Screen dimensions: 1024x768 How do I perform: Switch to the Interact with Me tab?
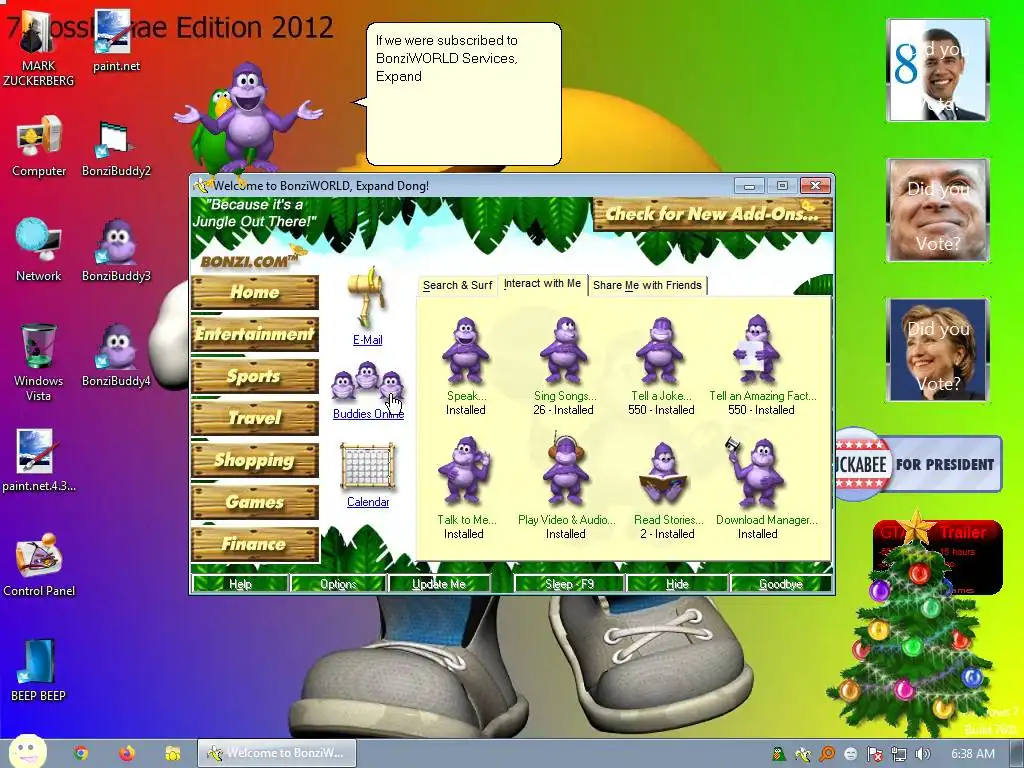[x=542, y=283]
